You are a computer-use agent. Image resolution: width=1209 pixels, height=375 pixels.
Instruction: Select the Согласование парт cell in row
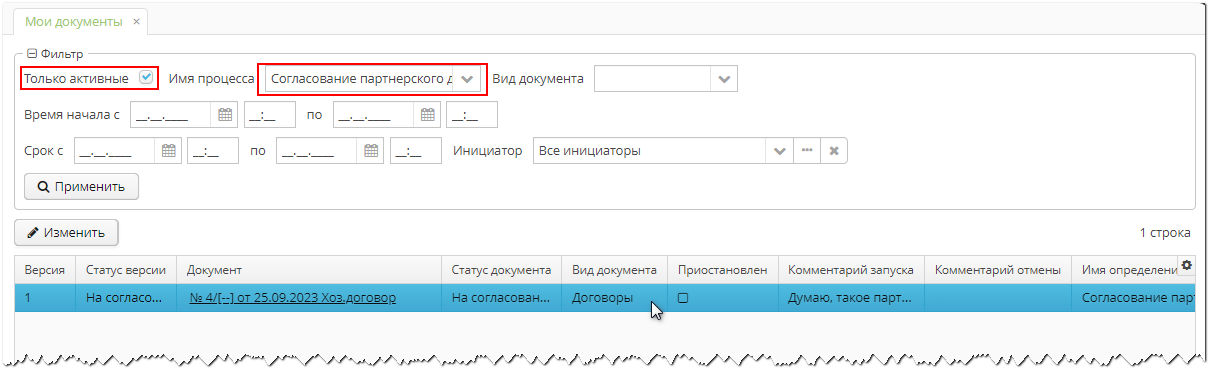(1134, 298)
